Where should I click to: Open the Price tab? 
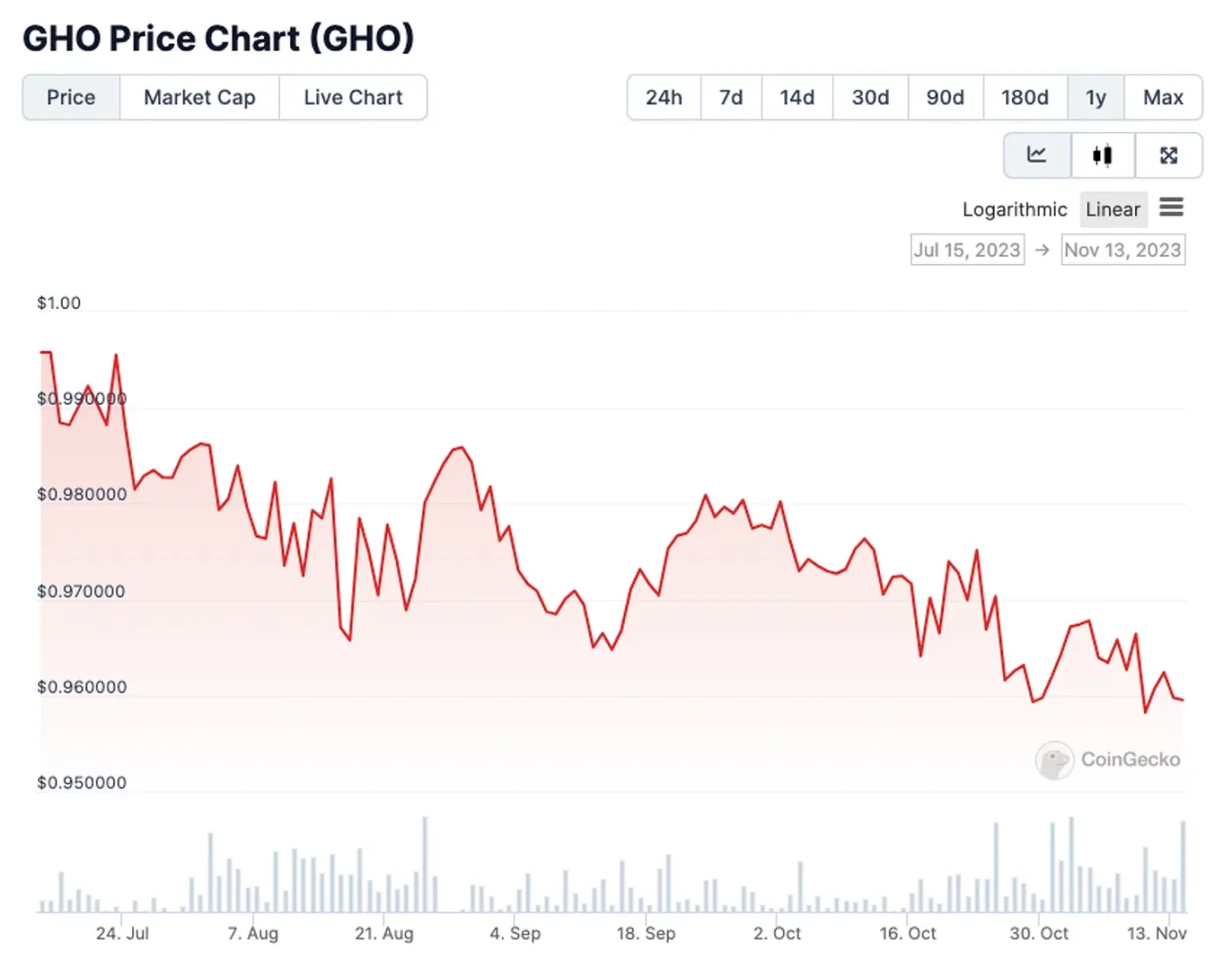click(71, 98)
